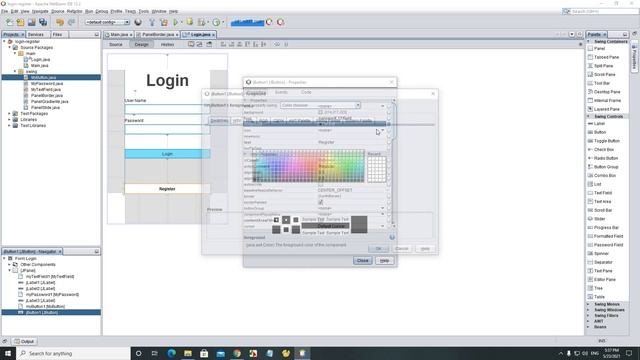Click Help button next to Close
This screenshot has height=360, width=640.
(384, 260)
